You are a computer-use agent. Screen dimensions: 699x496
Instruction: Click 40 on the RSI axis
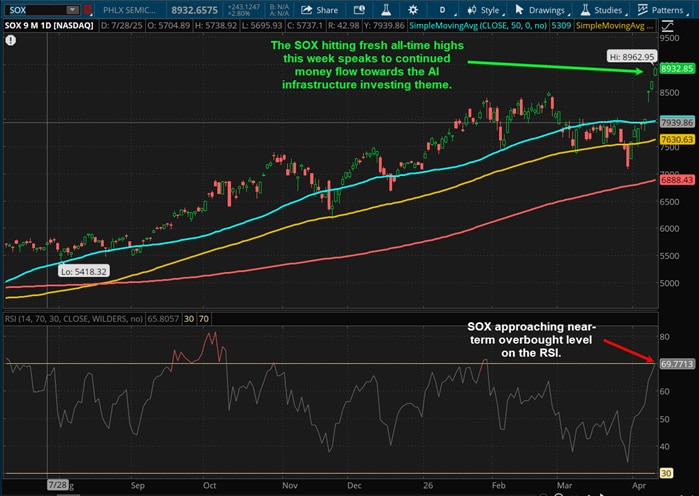click(664, 446)
